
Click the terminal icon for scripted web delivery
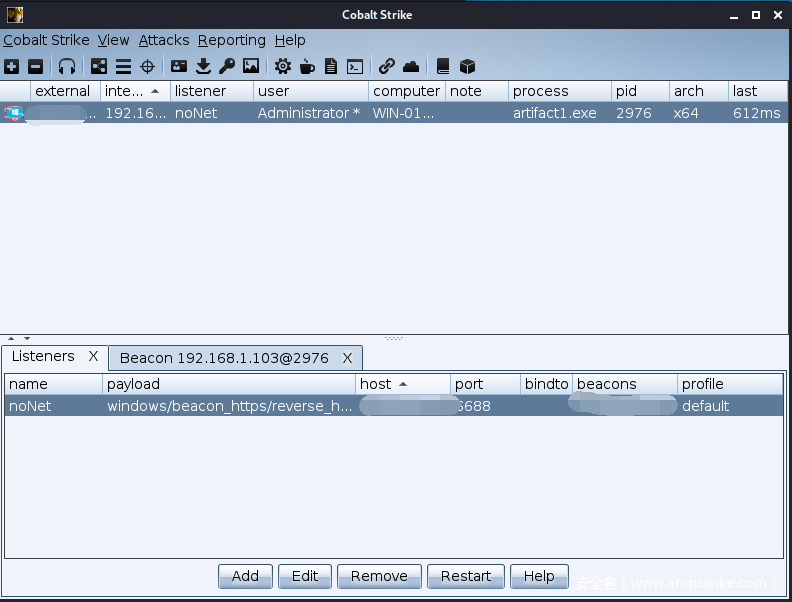(355, 67)
